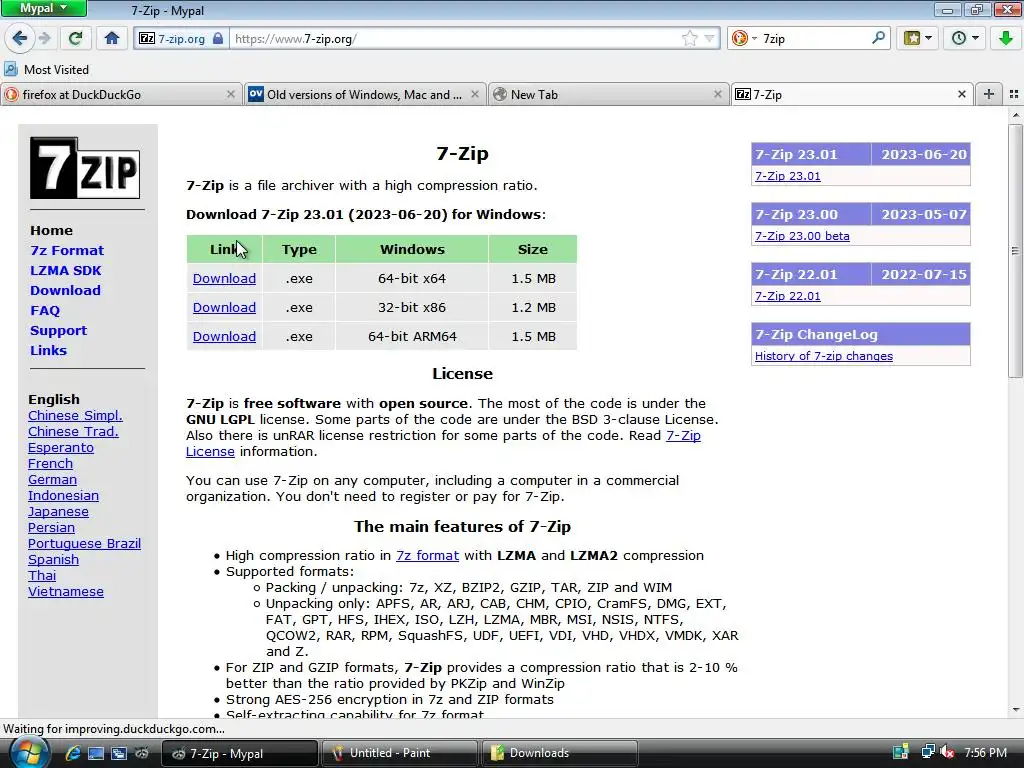Open the DuckDuckGo search engine selector

pyautogui.click(x=744, y=39)
